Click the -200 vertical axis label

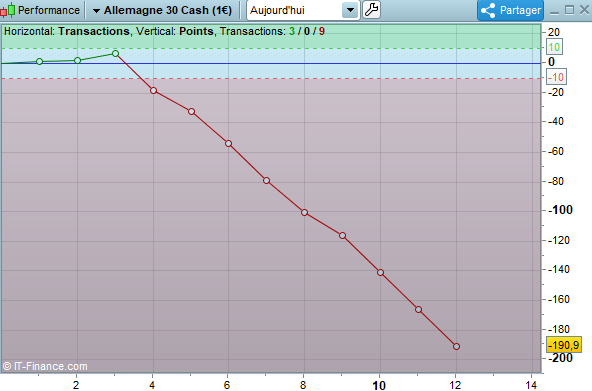point(561,357)
